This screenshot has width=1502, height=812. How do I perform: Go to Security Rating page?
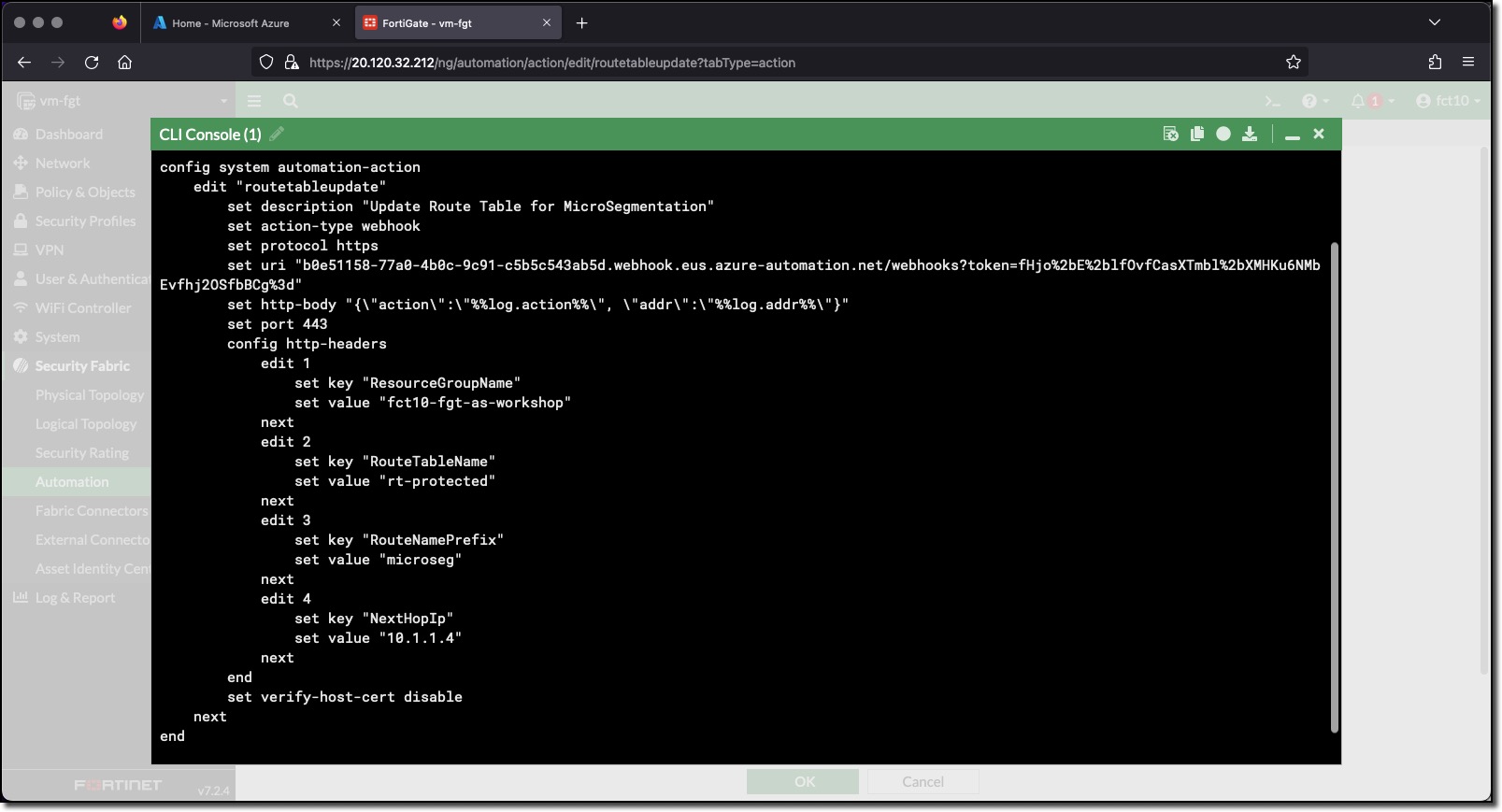pos(82,453)
